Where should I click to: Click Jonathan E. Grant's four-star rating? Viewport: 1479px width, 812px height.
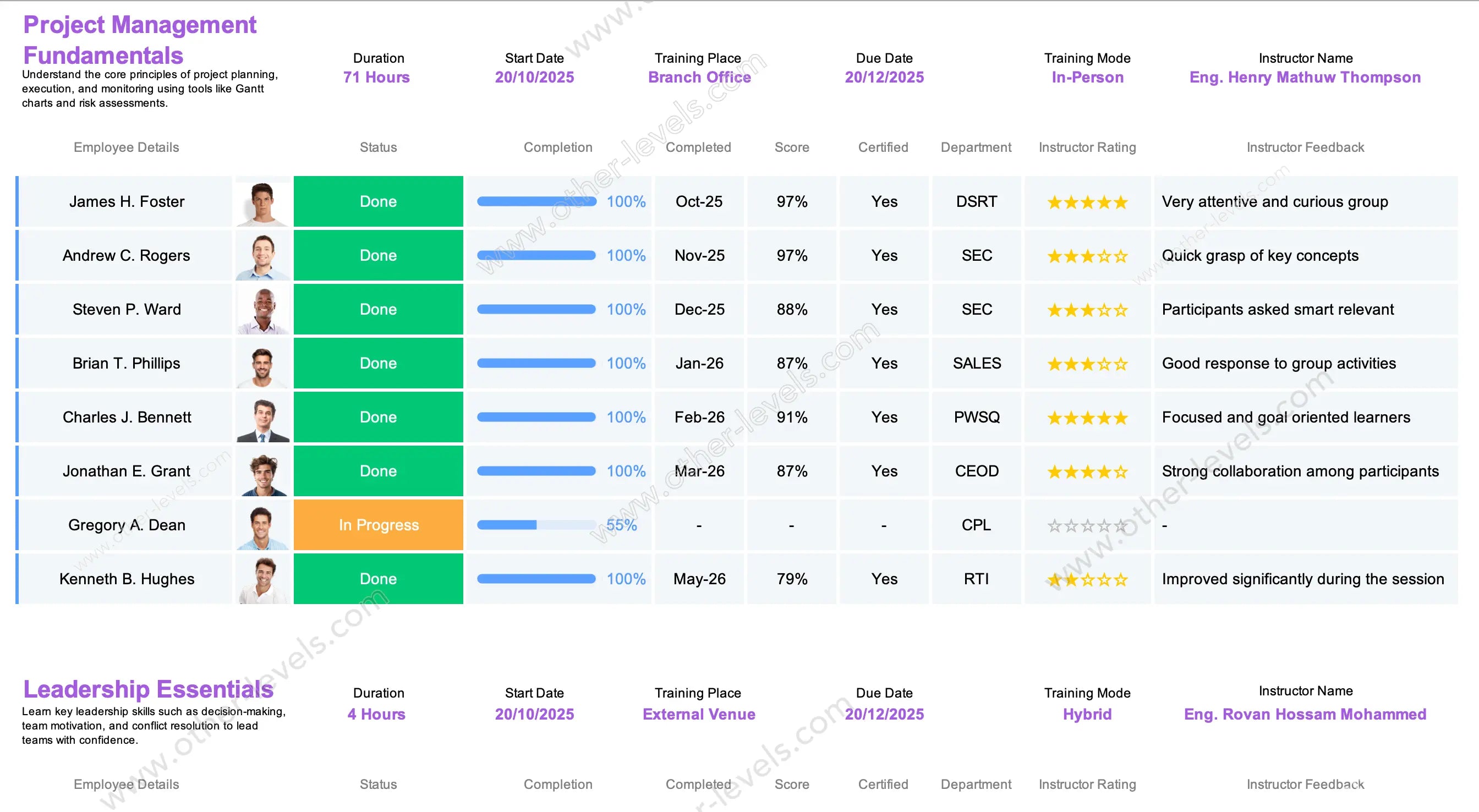coord(1087,472)
